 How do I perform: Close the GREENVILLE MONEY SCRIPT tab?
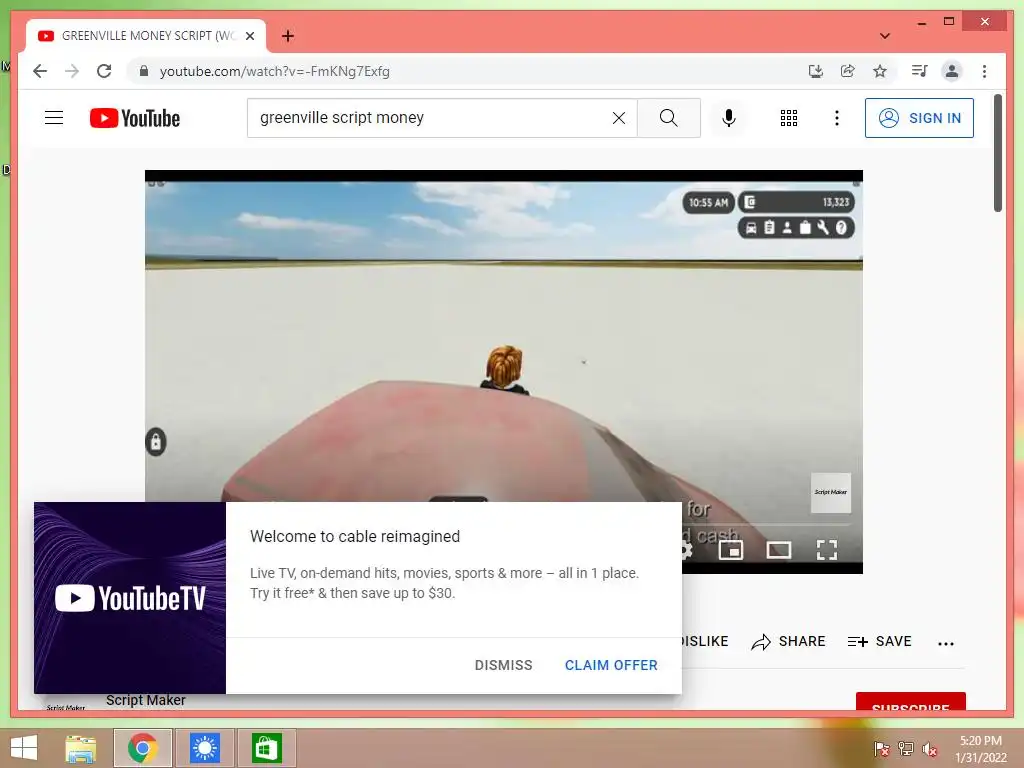coord(249,36)
